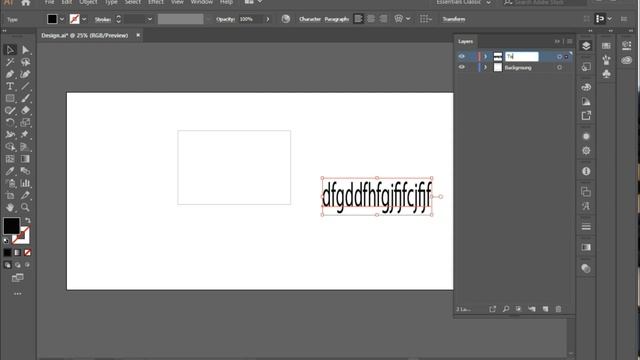Select the Line Segment tool
Screen dimensions: 640x360
tap(25, 86)
